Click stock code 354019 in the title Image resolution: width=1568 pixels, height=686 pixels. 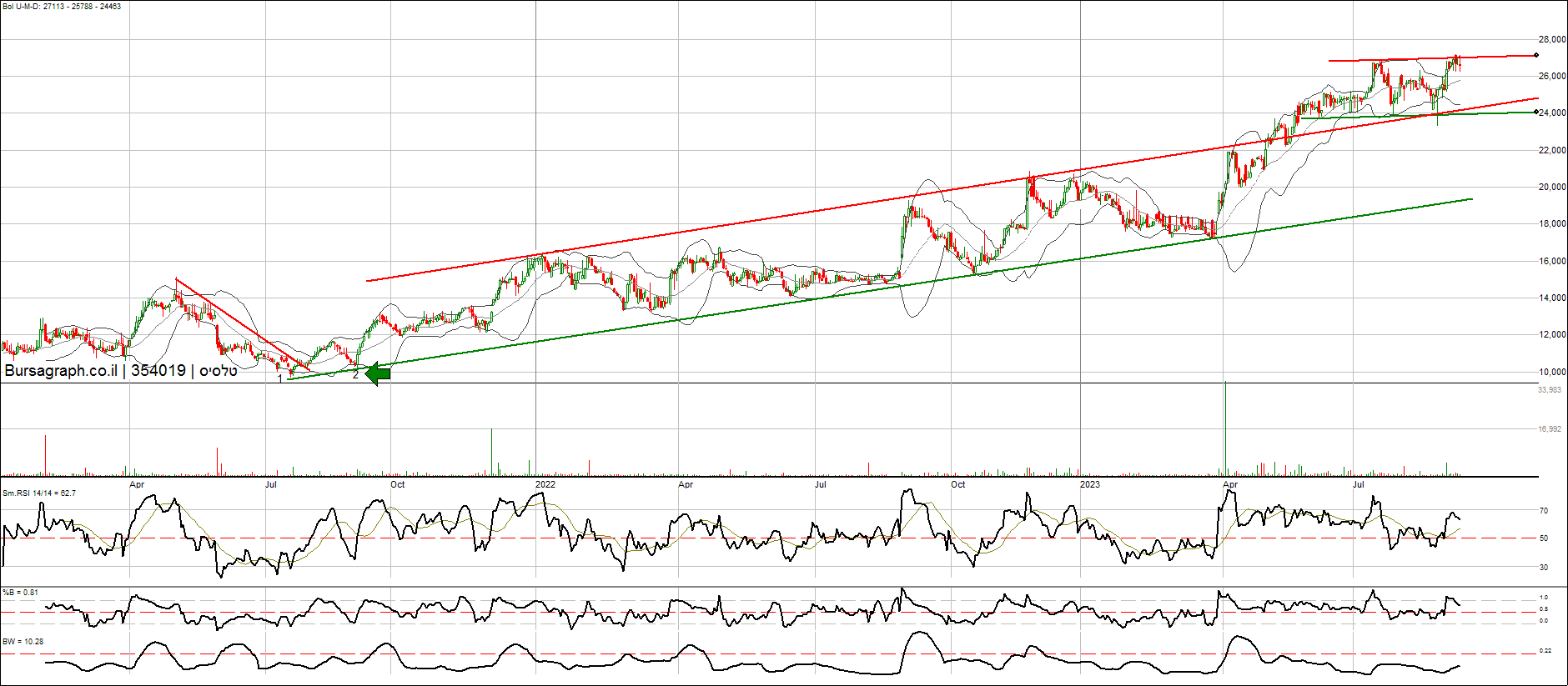(x=158, y=371)
